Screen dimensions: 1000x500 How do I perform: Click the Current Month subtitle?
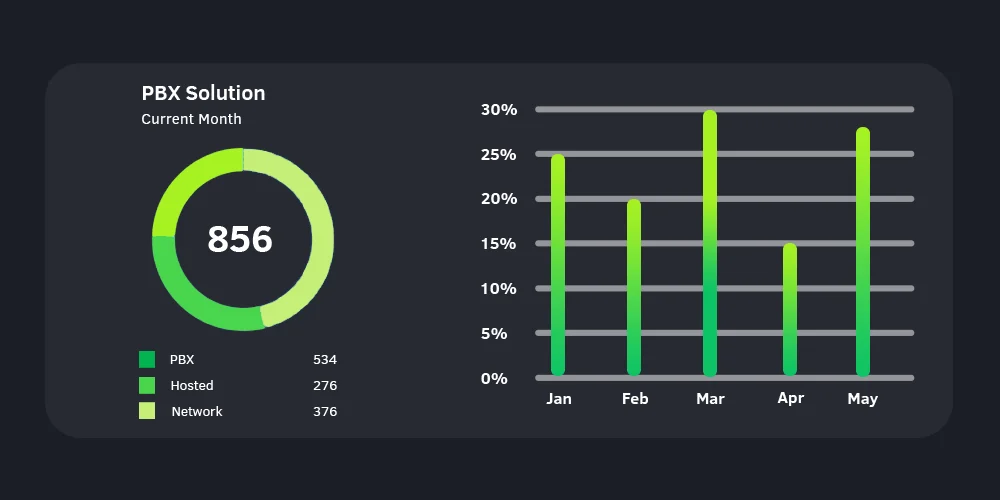point(191,119)
